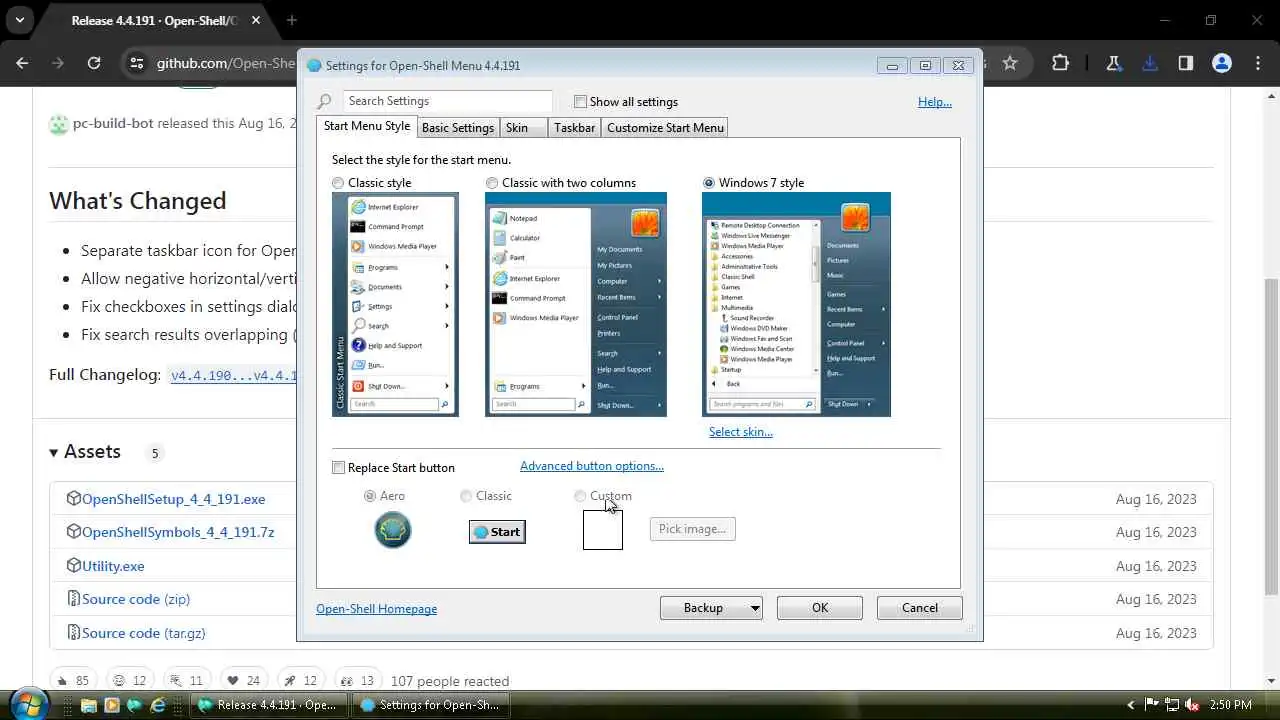
Task: Open the browser downloads icon
Action: pyautogui.click(x=1150, y=63)
